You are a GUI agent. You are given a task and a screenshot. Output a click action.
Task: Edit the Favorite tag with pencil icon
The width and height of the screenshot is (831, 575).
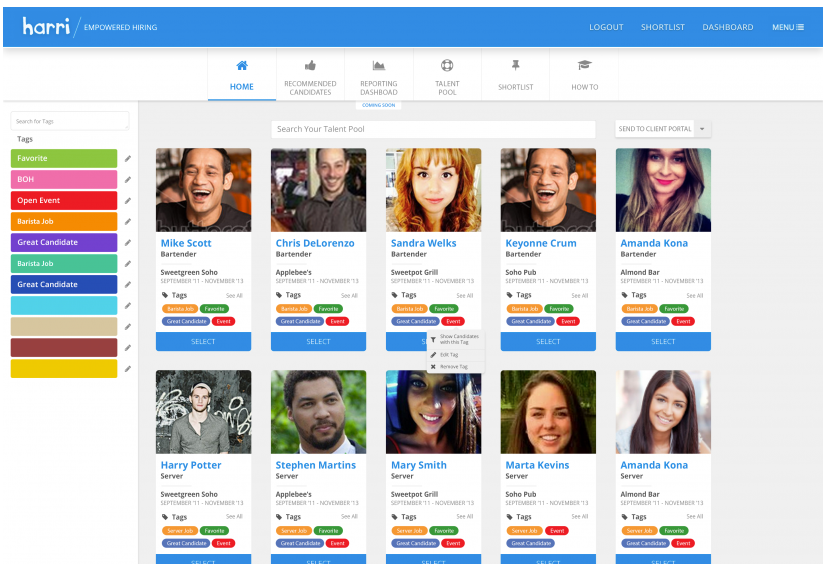[x=128, y=158]
